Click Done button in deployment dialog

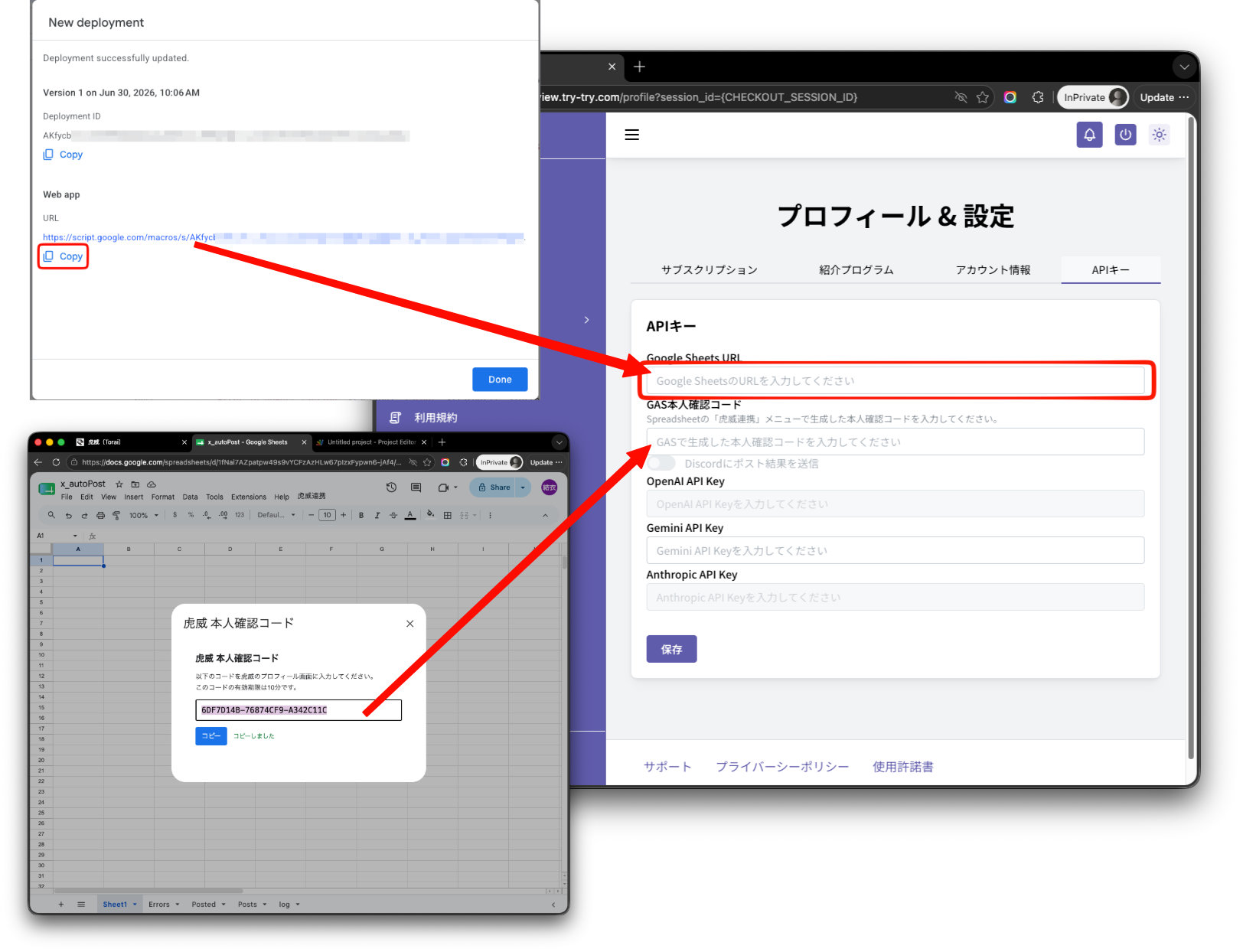point(500,380)
